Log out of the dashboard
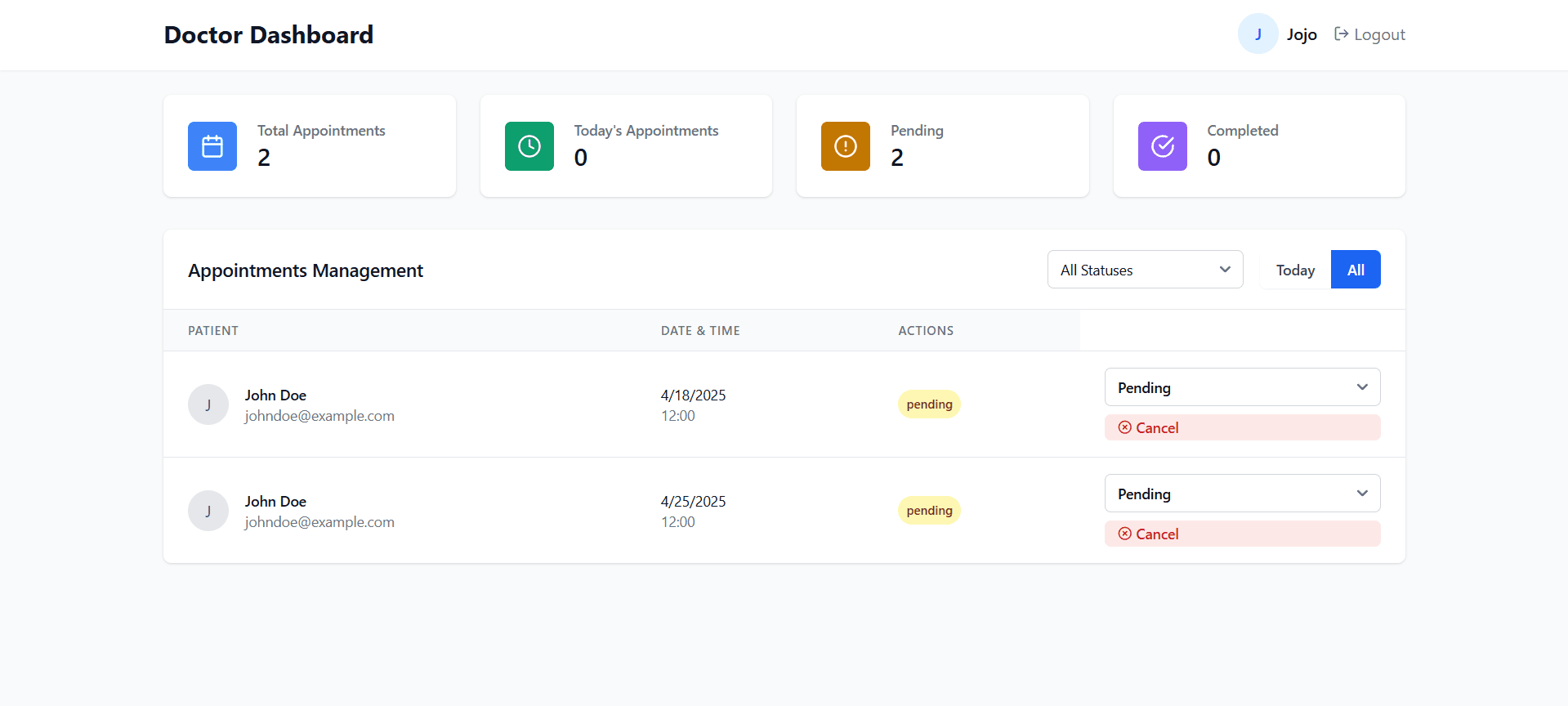 pyautogui.click(x=1369, y=34)
